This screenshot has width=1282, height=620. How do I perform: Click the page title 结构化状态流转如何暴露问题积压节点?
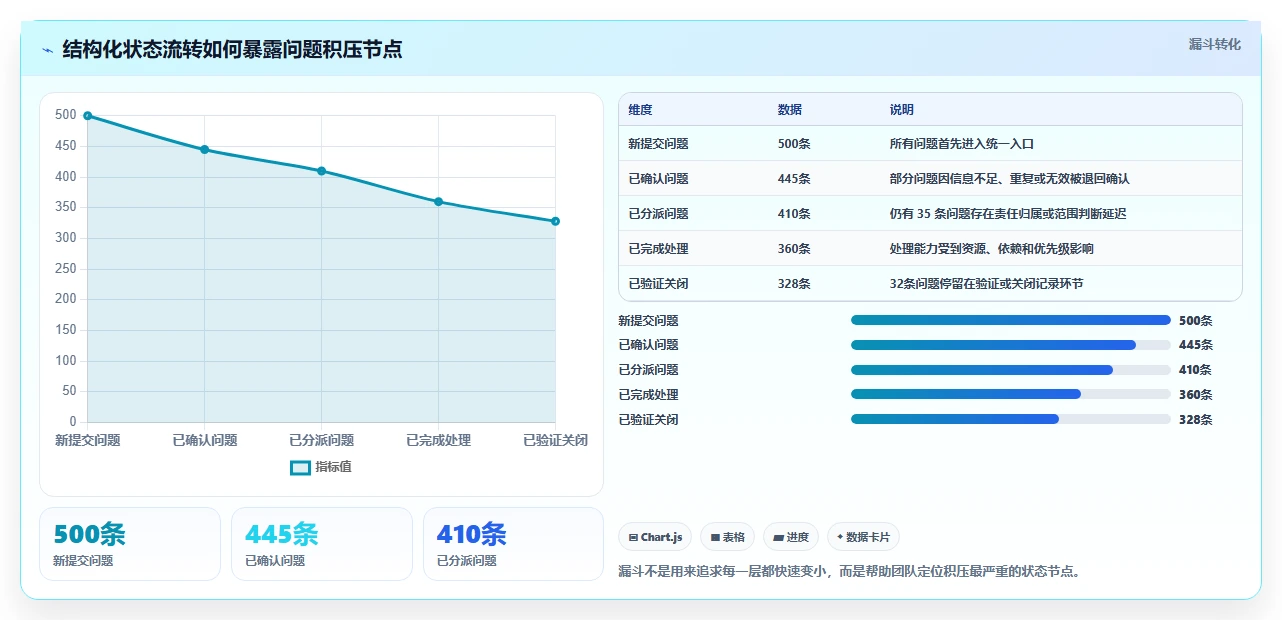pos(232,49)
